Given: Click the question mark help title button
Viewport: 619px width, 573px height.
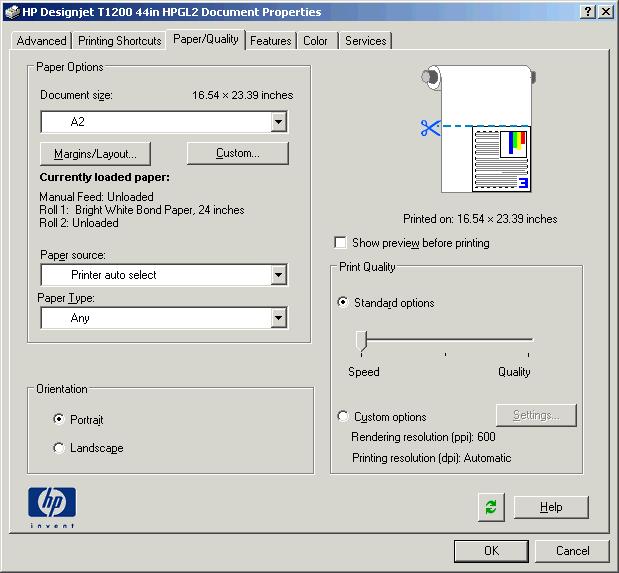Looking at the screenshot, I should (588, 12).
